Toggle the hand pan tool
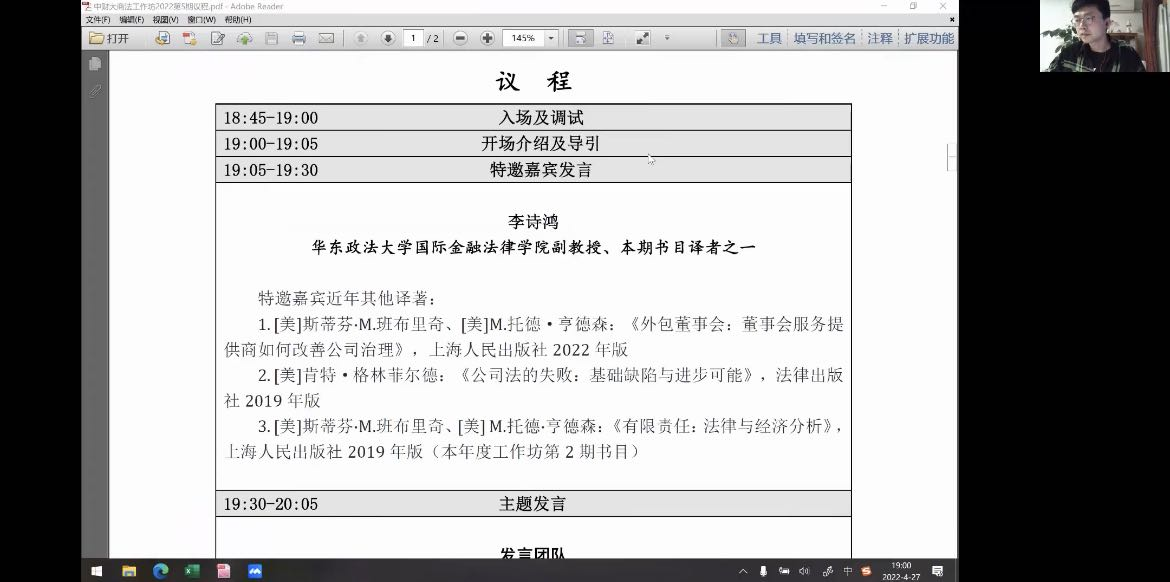 coord(733,38)
